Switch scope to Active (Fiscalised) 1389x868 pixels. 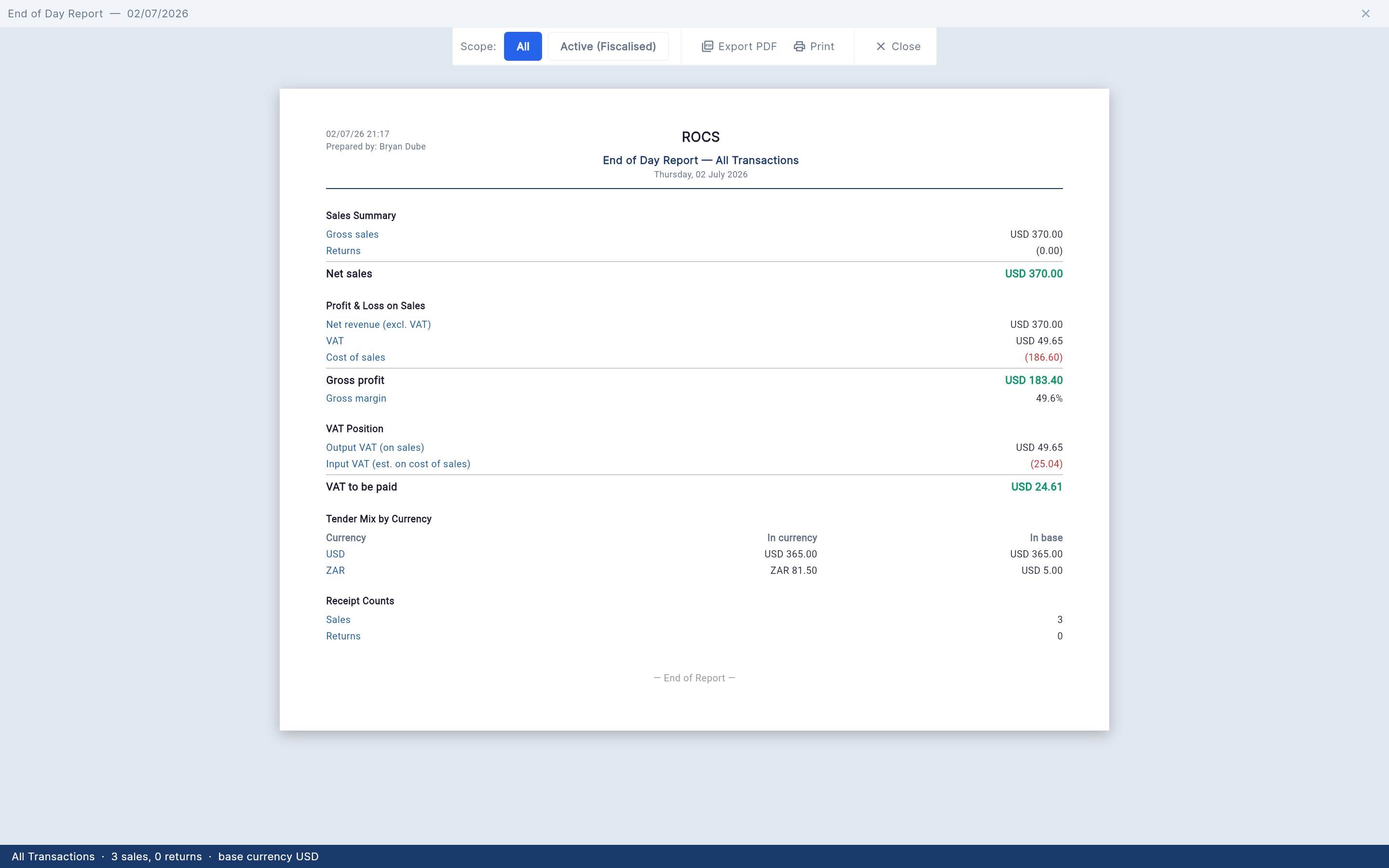[x=608, y=46]
